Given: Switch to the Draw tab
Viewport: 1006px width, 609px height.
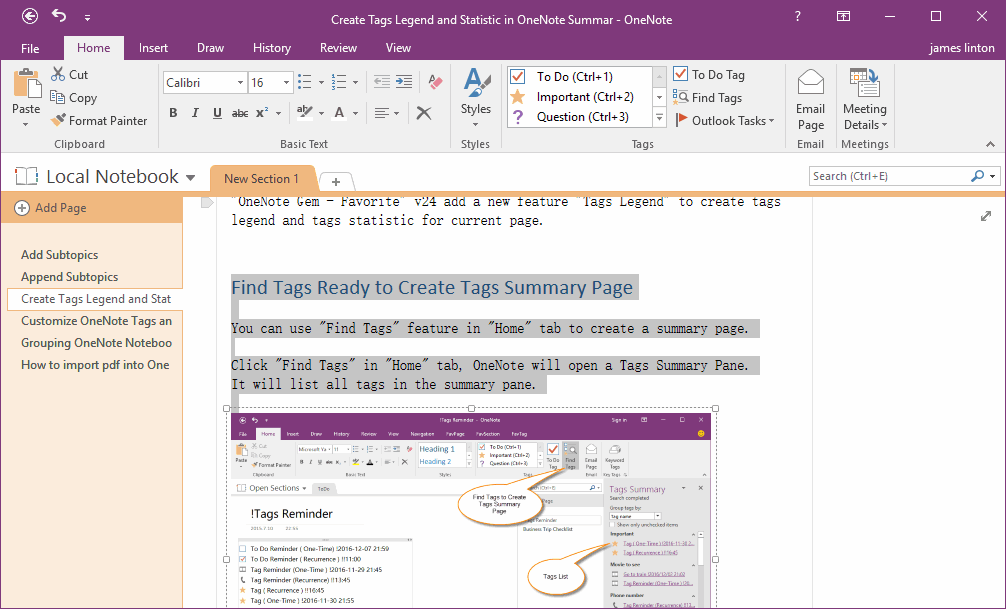Looking at the screenshot, I should pyautogui.click(x=210, y=48).
